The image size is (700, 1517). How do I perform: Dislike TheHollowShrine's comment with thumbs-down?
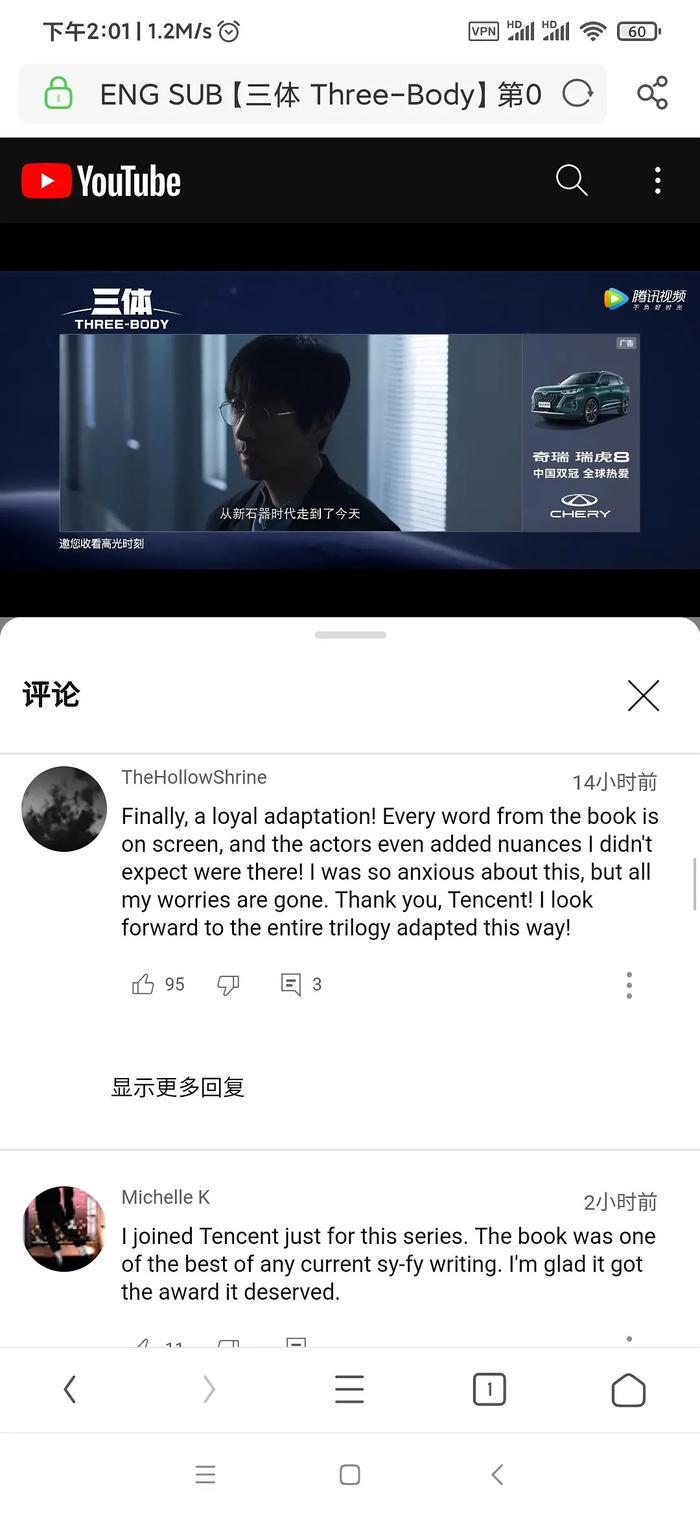pyautogui.click(x=228, y=985)
